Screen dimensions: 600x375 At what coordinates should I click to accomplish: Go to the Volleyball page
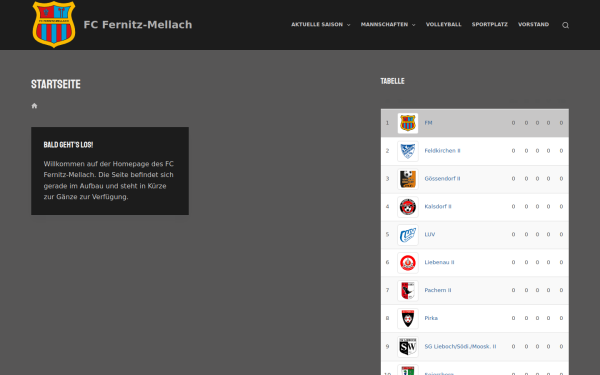[443, 24]
